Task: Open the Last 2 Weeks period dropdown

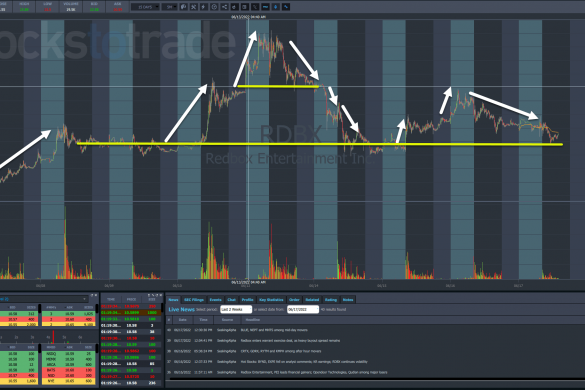Action: point(236,309)
